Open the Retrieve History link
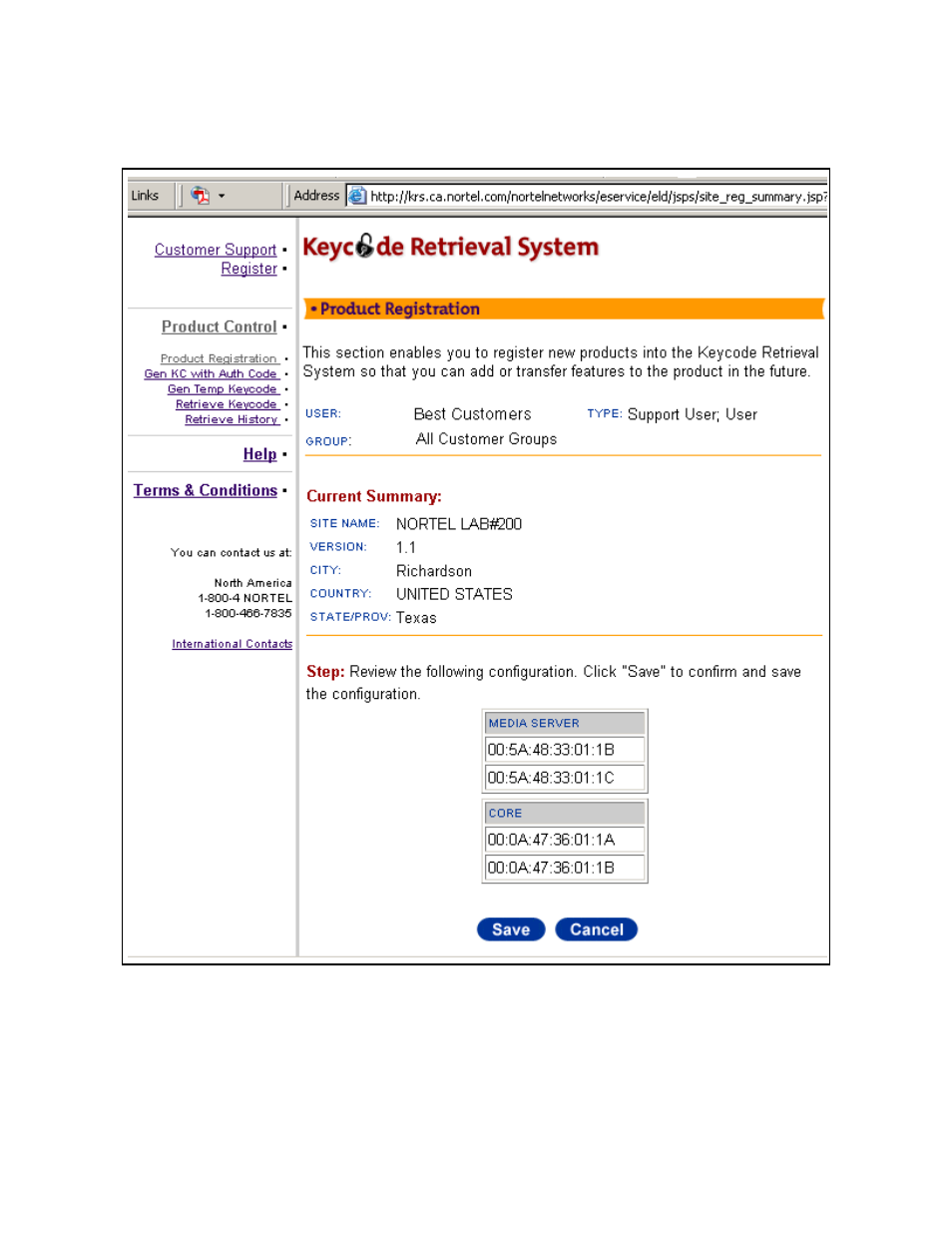Viewport: 952px width, 1233px height. pos(232,419)
